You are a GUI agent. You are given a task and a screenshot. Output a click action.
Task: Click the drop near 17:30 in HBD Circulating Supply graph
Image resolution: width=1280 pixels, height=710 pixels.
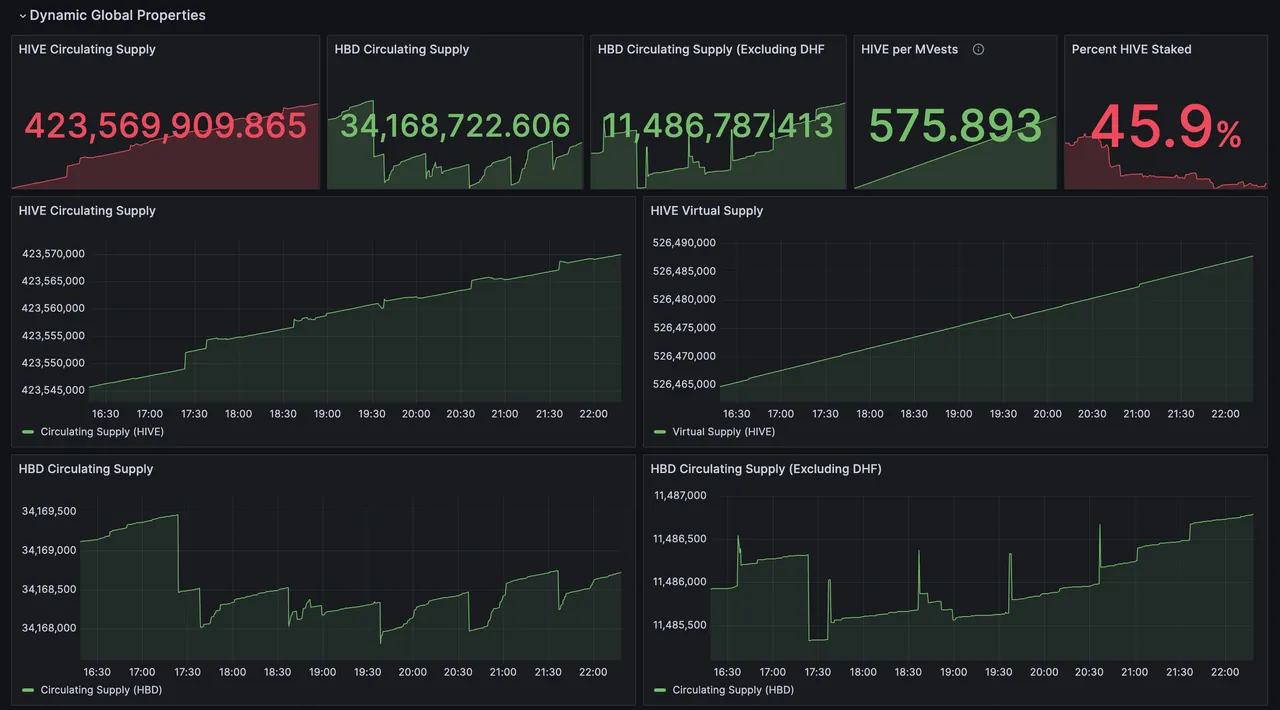(178, 553)
